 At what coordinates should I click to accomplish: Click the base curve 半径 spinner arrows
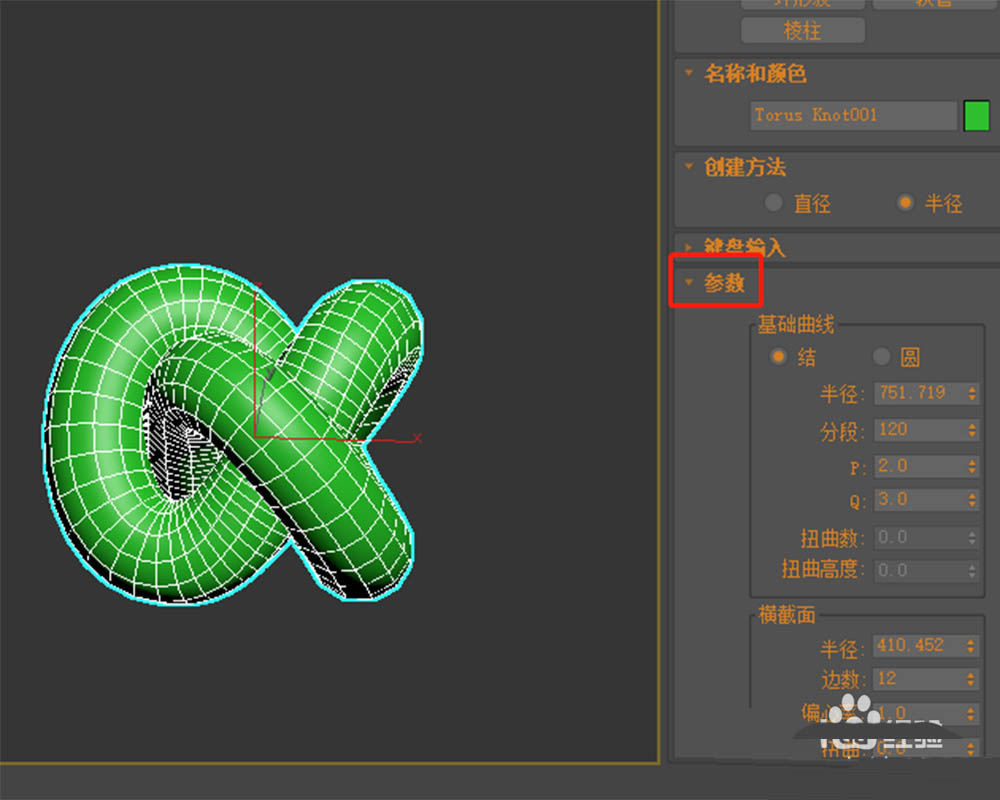click(972, 393)
